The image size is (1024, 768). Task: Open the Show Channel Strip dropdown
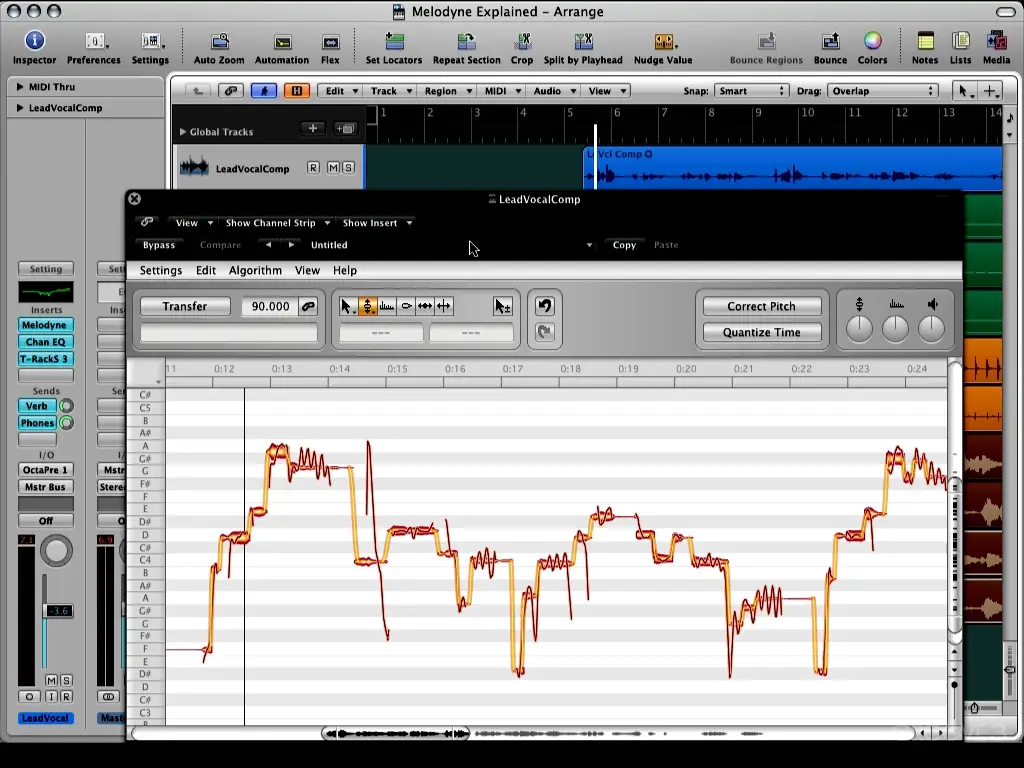(278, 223)
